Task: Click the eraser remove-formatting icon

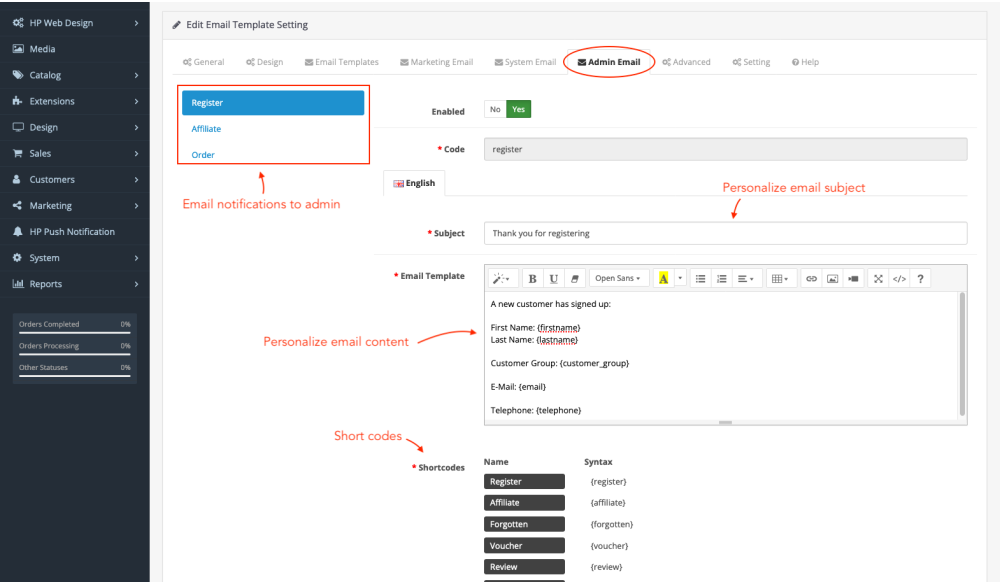Action: (575, 278)
